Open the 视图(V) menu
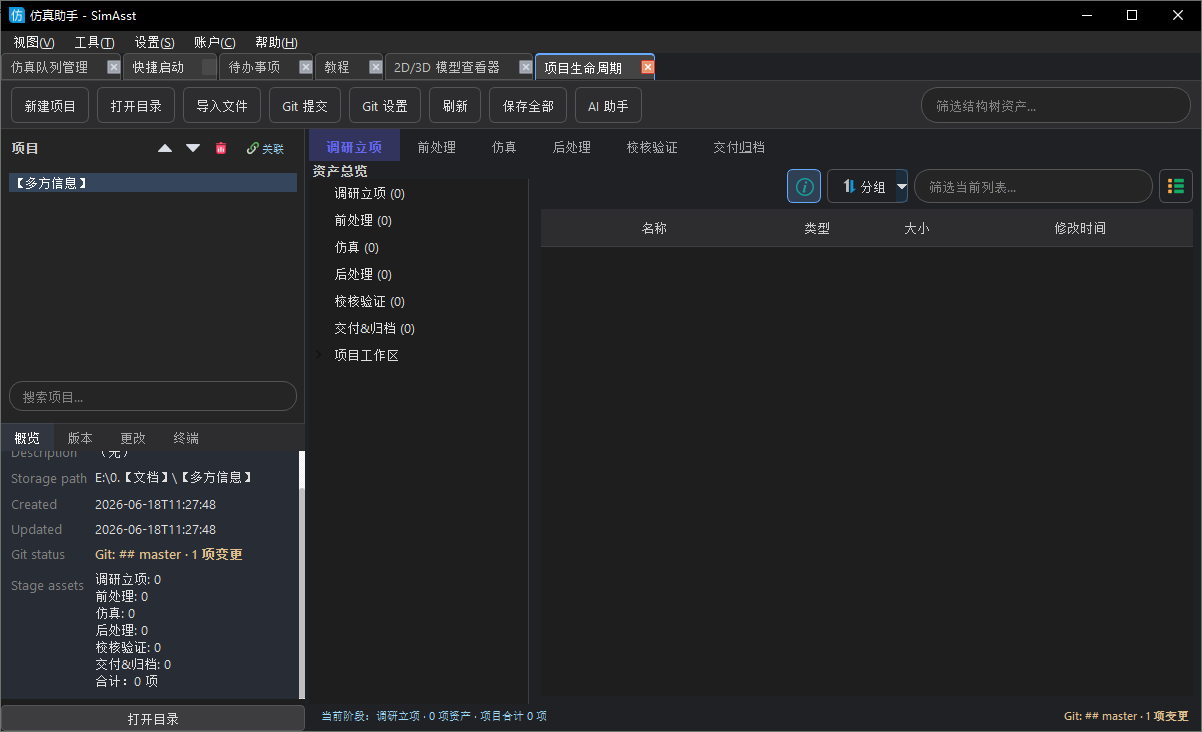This screenshot has height=732, width=1202. click(x=34, y=42)
